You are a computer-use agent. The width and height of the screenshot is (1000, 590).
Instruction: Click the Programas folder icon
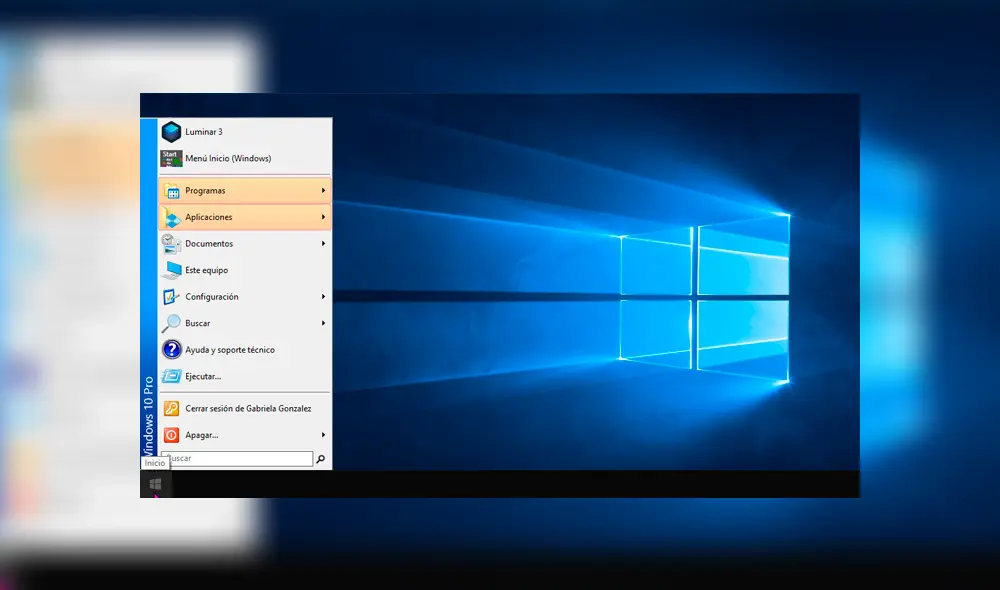[x=171, y=190]
